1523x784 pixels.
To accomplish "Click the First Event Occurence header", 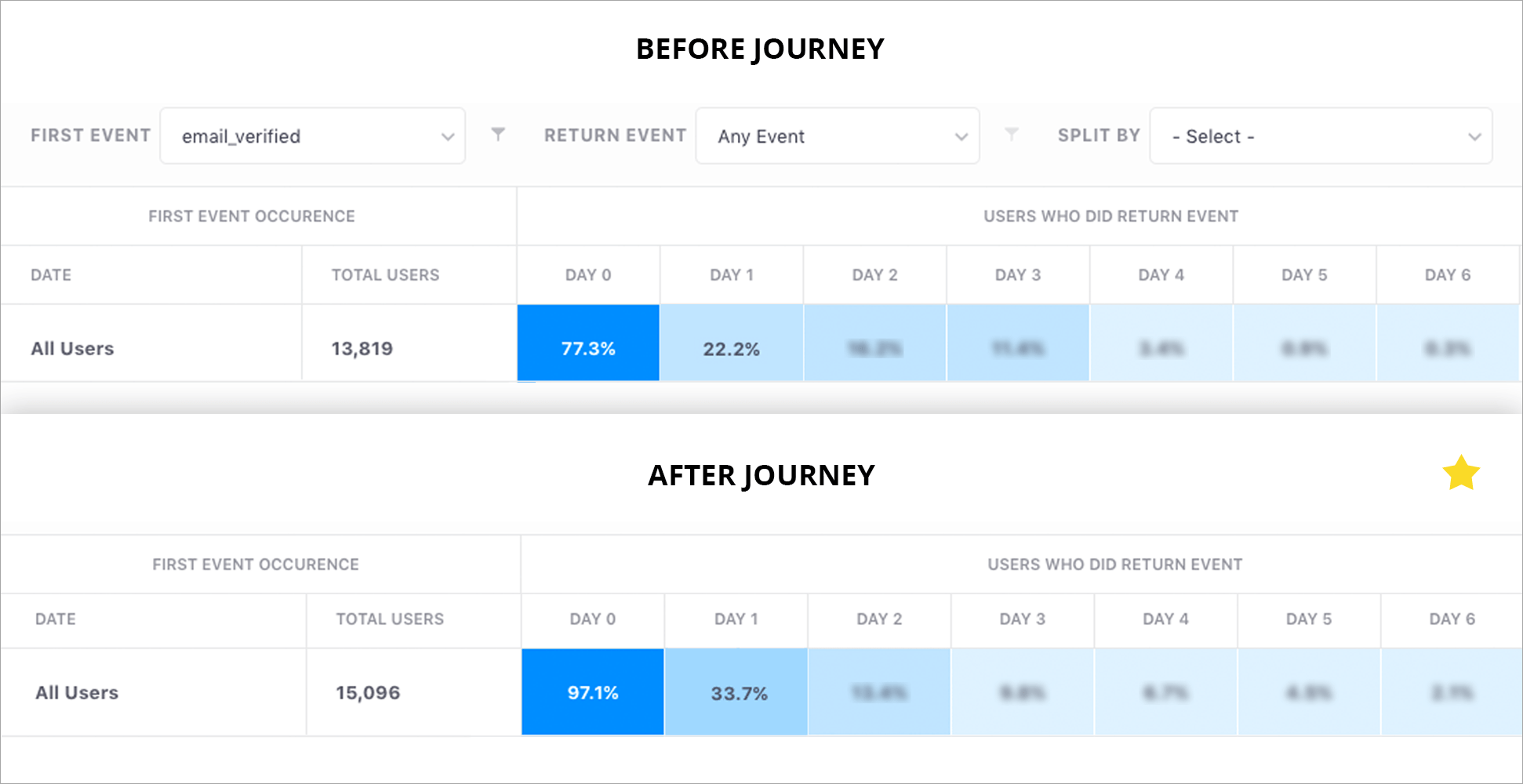I will coord(251,216).
